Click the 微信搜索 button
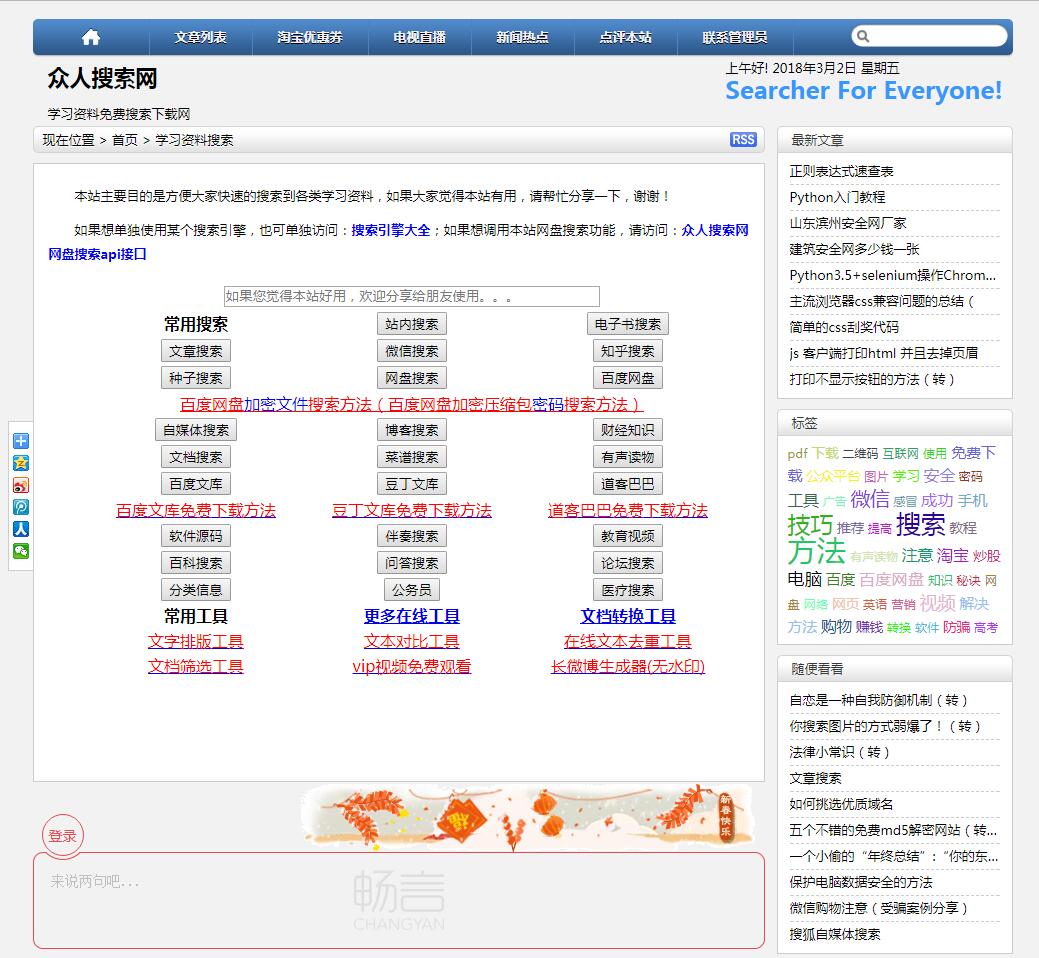 click(411, 351)
